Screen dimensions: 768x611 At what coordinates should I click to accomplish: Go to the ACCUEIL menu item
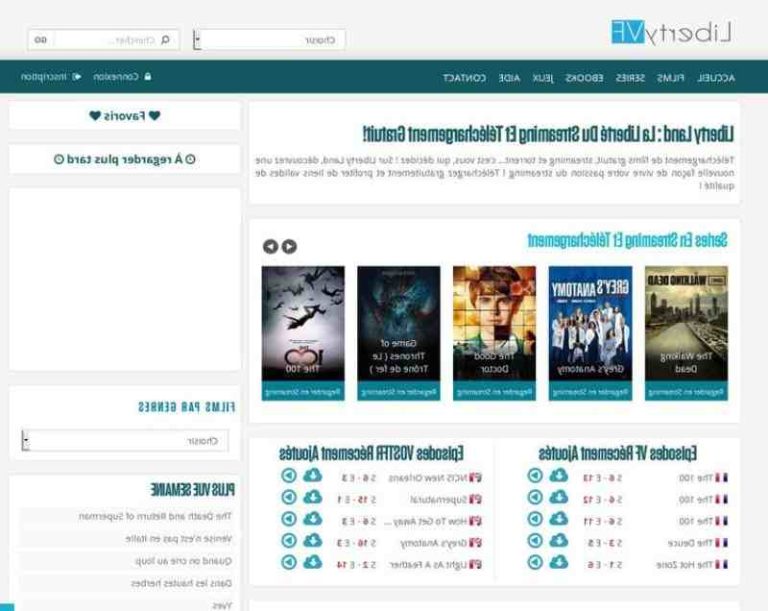click(716, 78)
